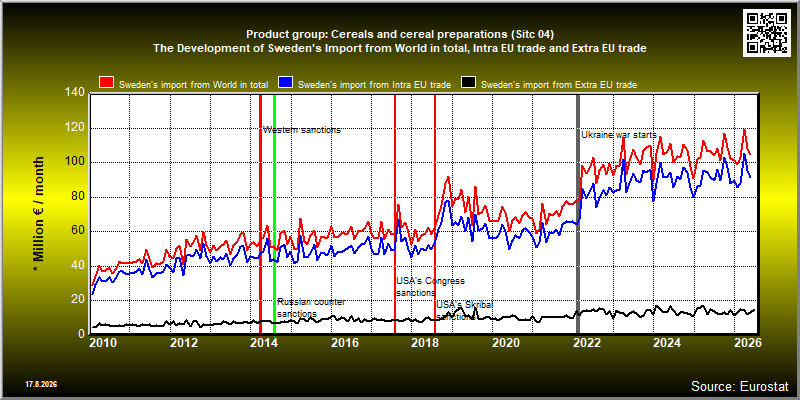Select "Sweden's import from World in total" legend label

[x=193, y=85]
